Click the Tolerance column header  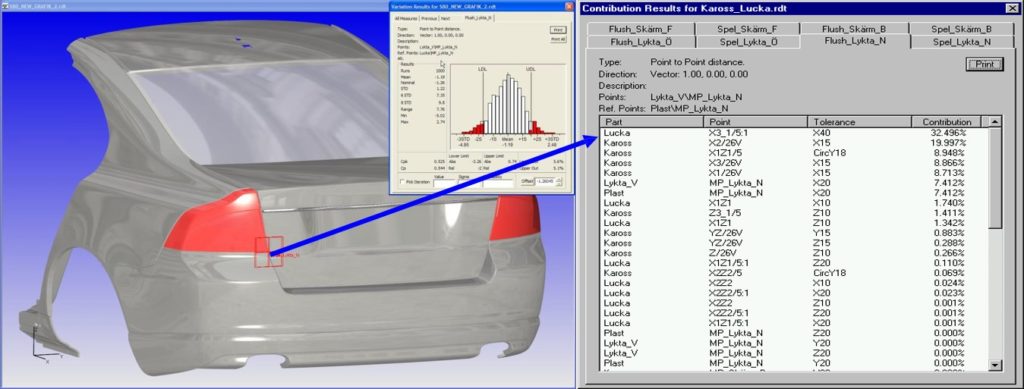[859, 122]
